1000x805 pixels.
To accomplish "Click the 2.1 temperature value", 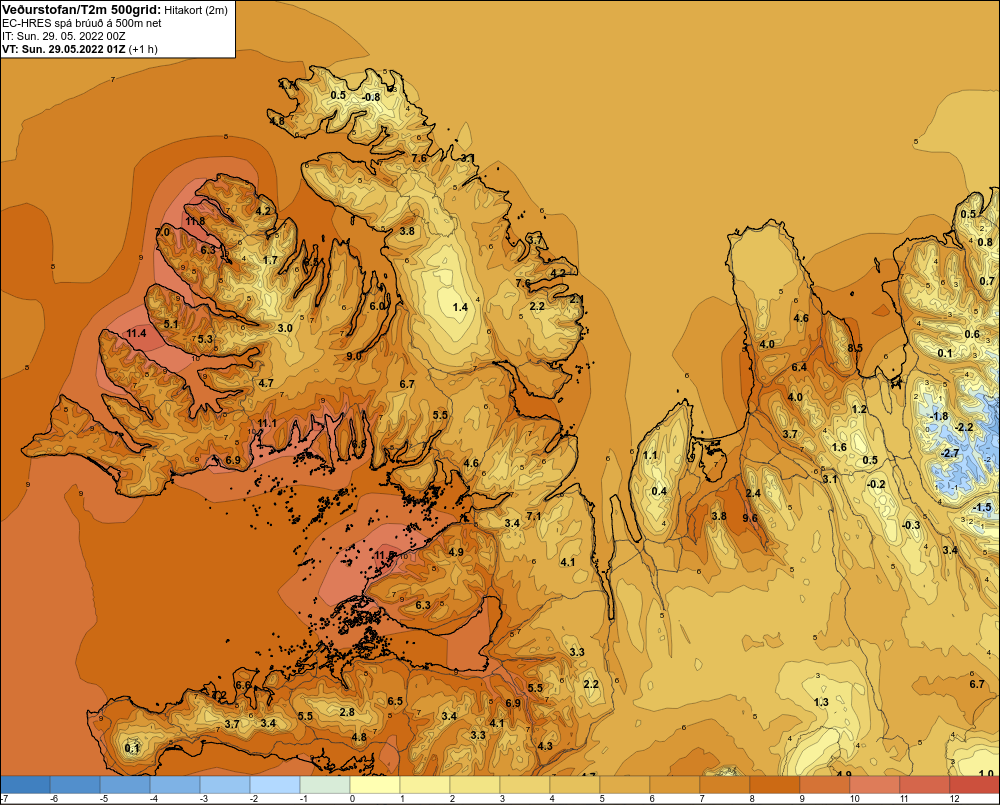I will 577,299.
